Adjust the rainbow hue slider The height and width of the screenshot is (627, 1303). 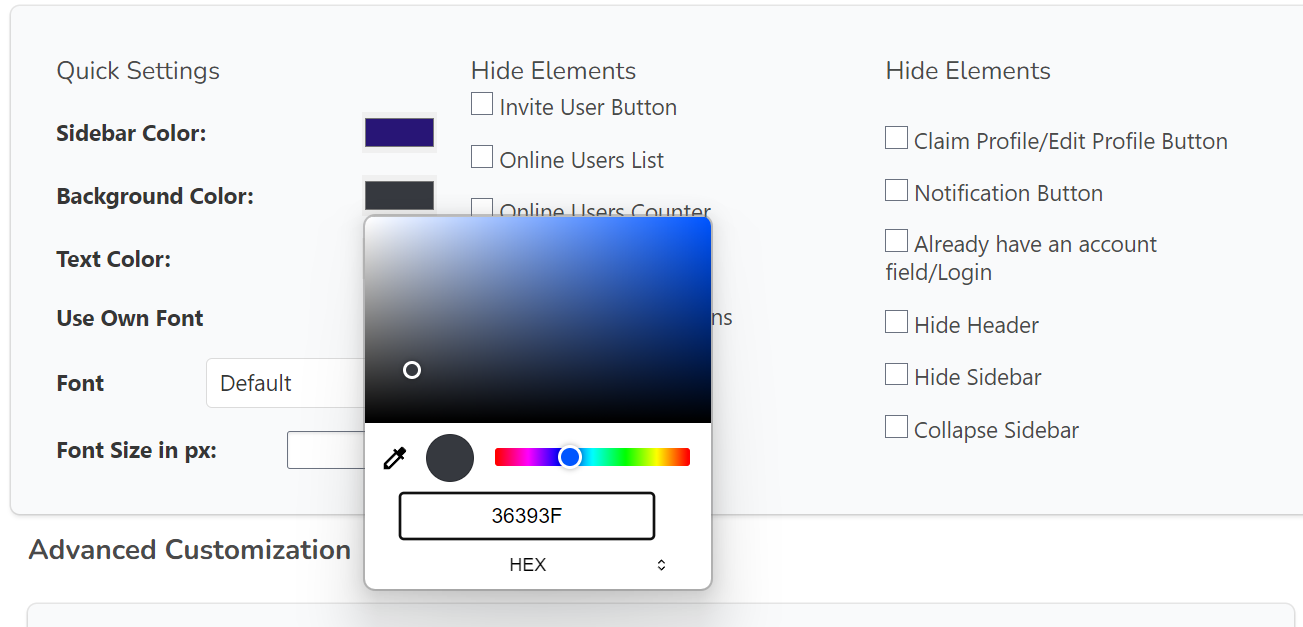pyautogui.click(x=592, y=457)
